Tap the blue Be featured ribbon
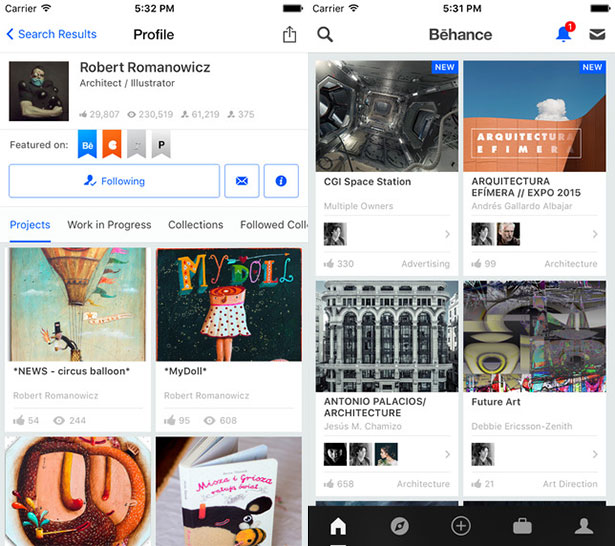The height and width of the screenshot is (546, 615). (87, 144)
